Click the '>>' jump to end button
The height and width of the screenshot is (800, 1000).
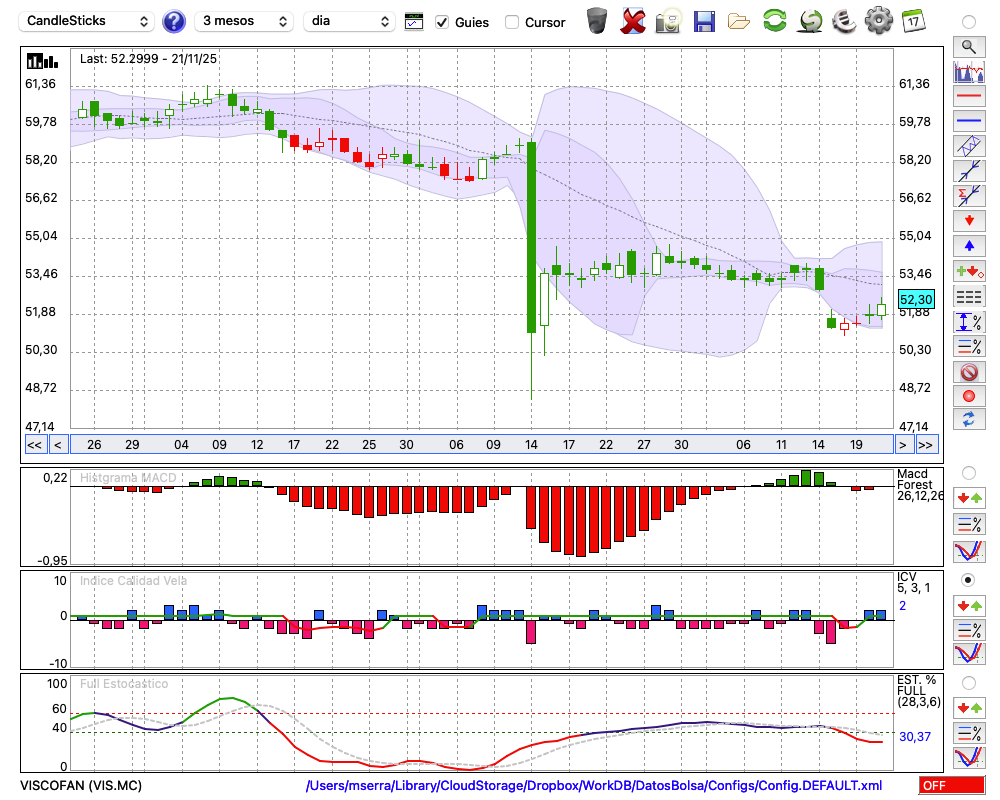pos(926,445)
